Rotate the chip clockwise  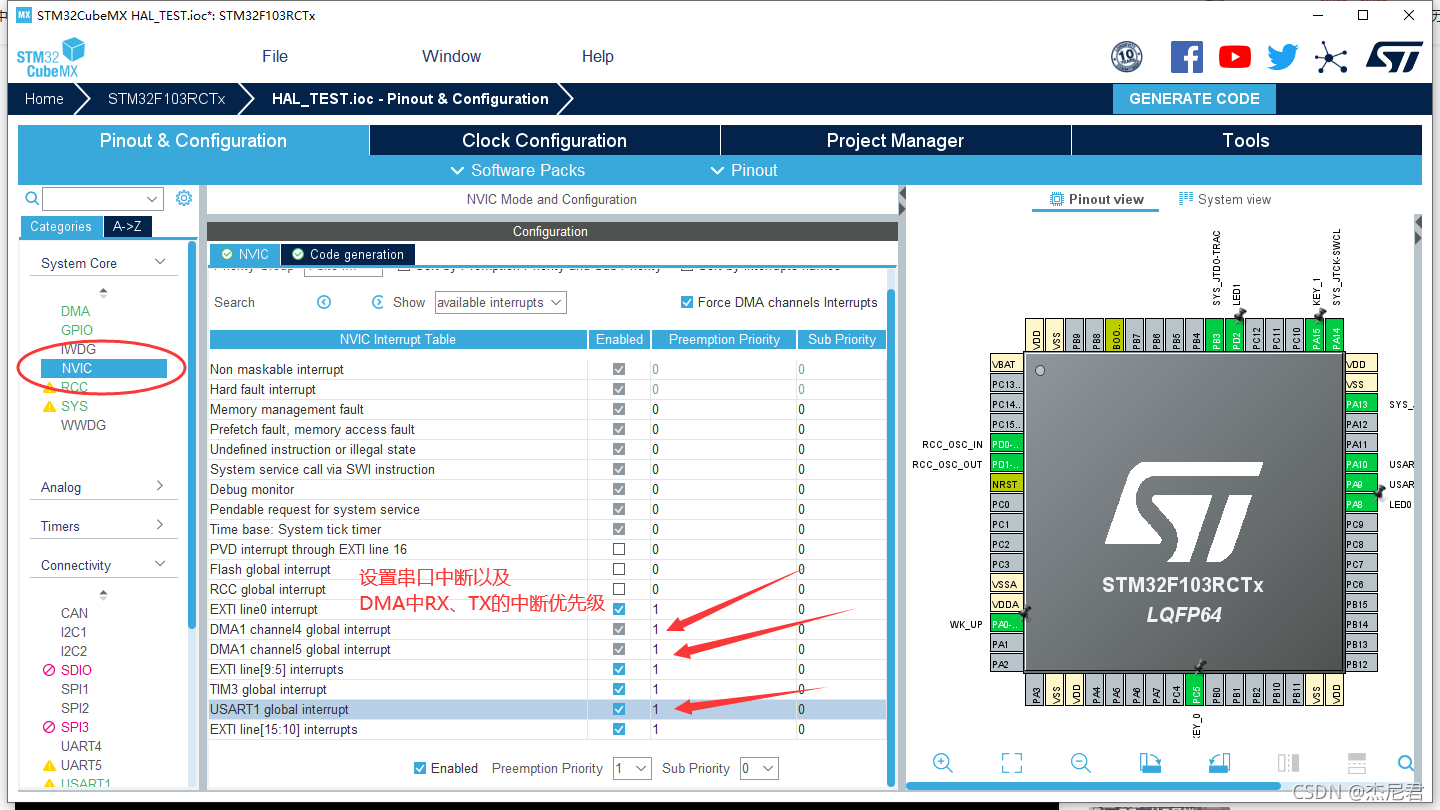tap(1150, 763)
